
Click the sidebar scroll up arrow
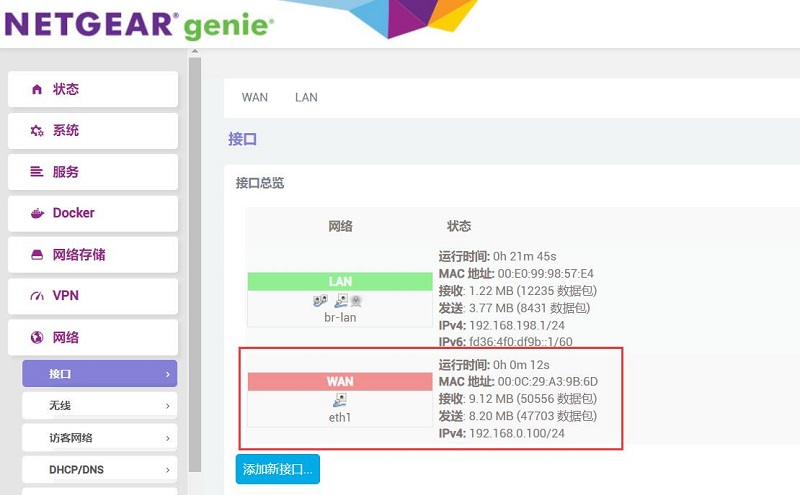194,52
